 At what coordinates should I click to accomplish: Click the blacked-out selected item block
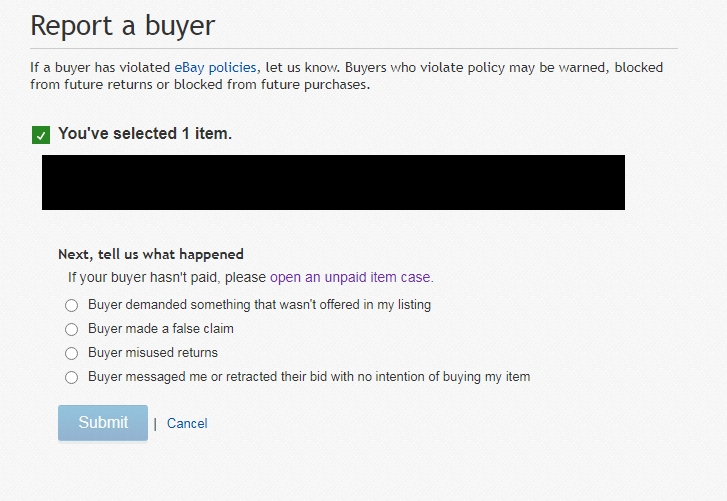(x=333, y=183)
